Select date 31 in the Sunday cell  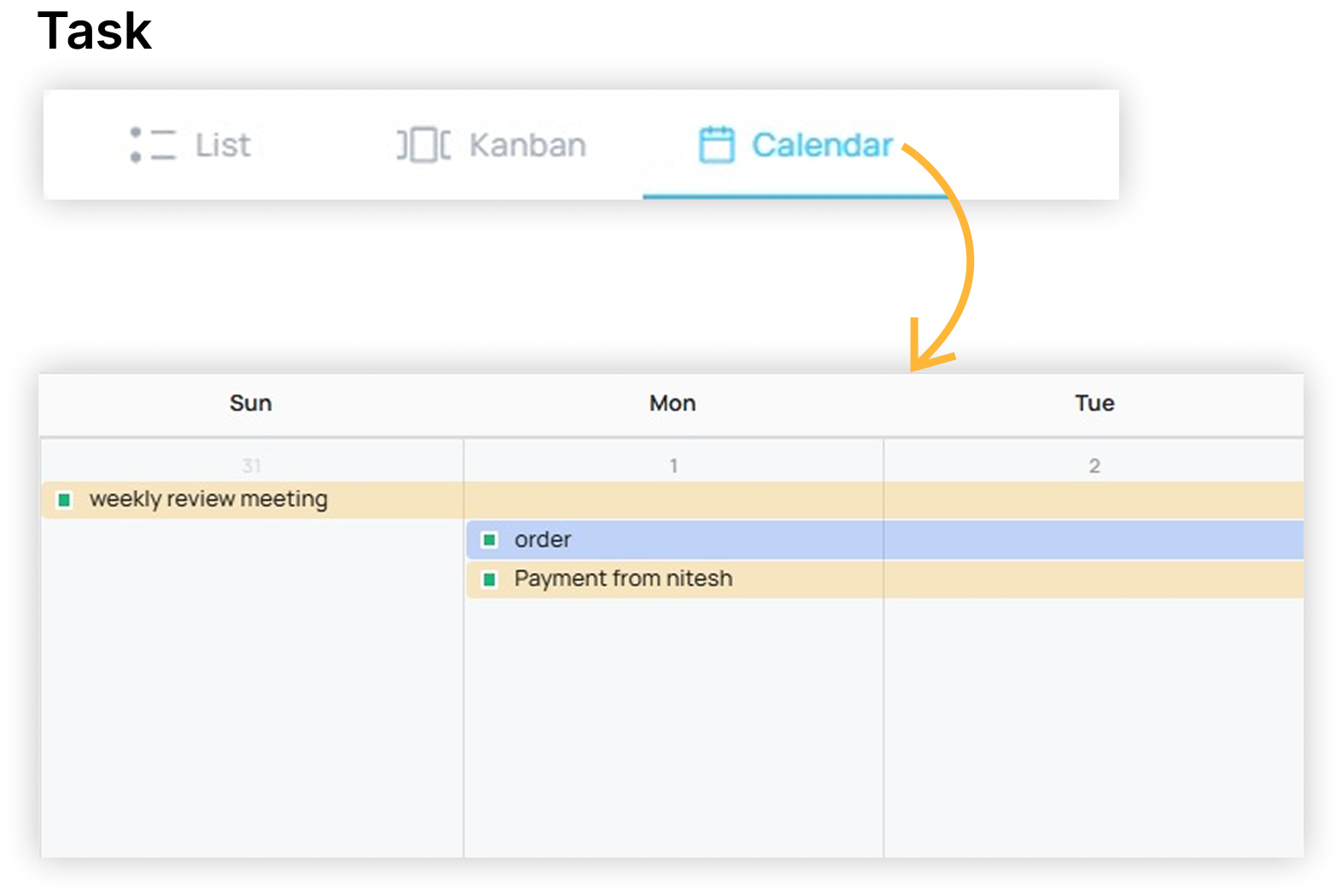point(251,466)
